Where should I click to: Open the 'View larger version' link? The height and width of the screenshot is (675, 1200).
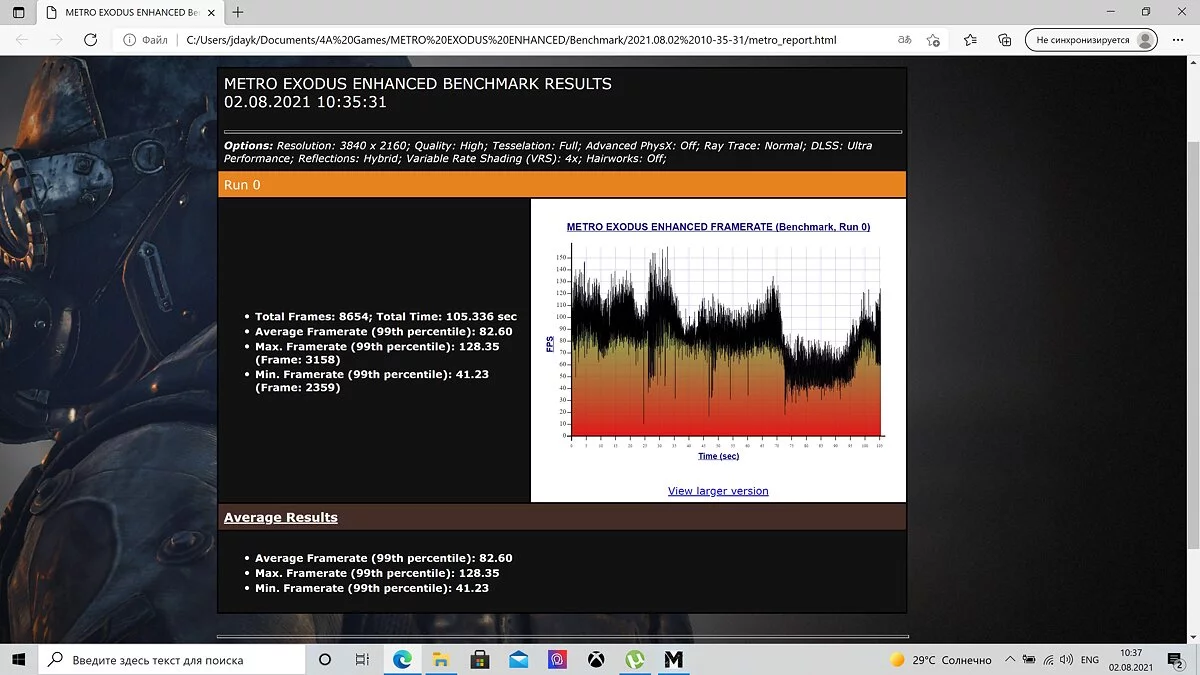pyautogui.click(x=718, y=491)
